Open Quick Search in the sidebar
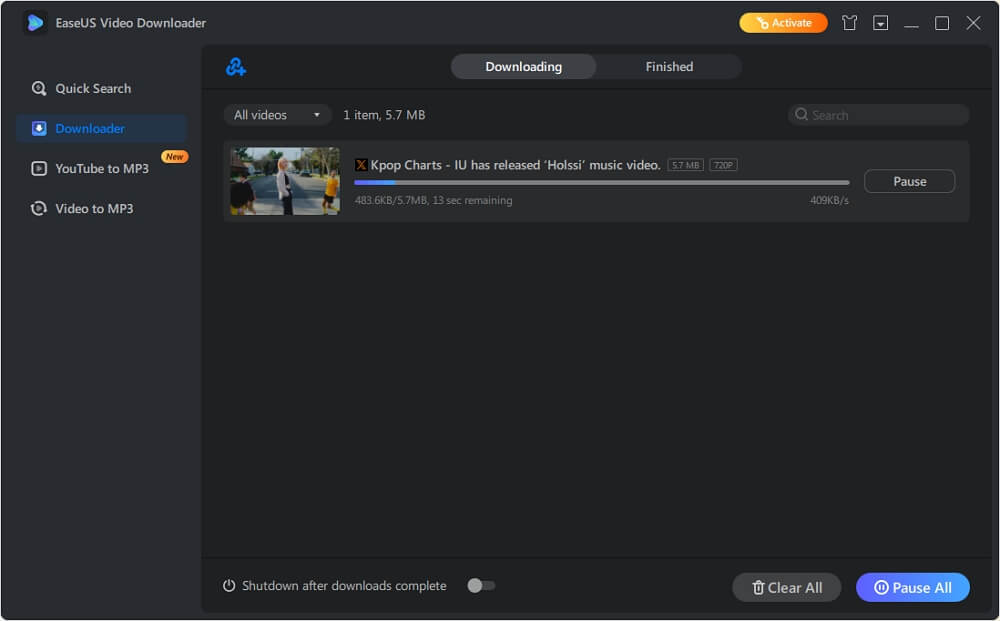 point(101,89)
